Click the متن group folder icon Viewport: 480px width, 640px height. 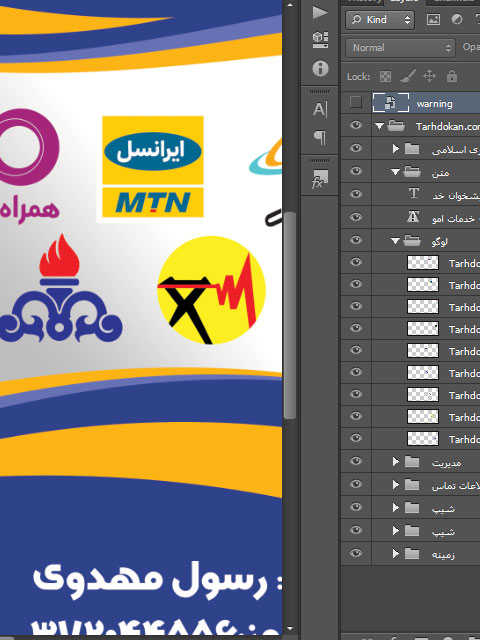click(x=412, y=172)
